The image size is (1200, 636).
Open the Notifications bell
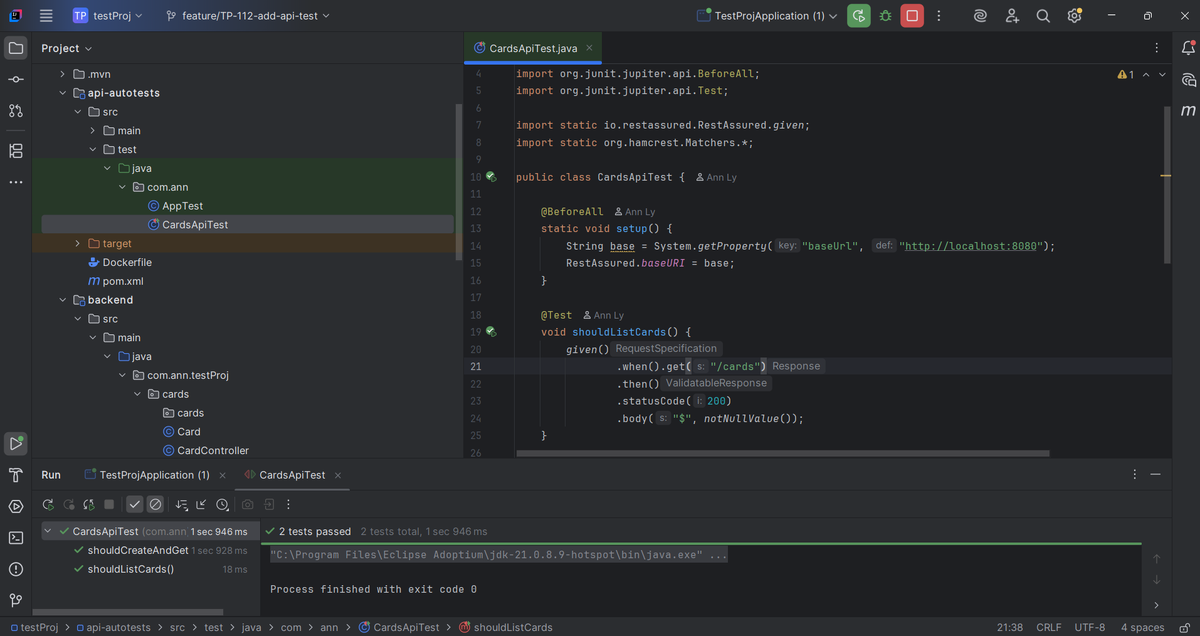(1188, 48)
